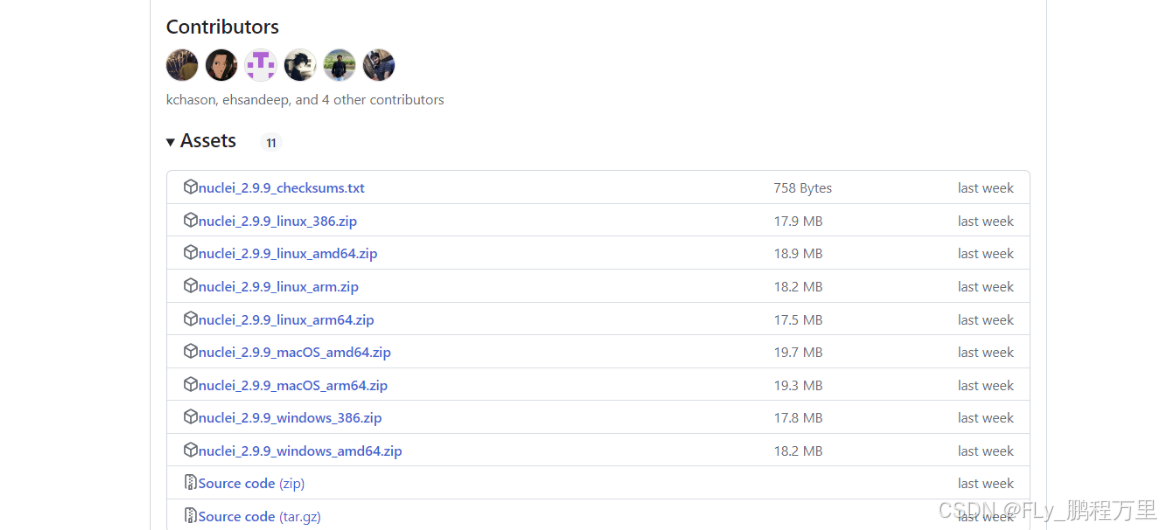Image resolution: width=1161 pixels, height=530 pixels.
Task: Open the second contributor avatar, dark-haired cartoon face
Action: click(221, 65)
